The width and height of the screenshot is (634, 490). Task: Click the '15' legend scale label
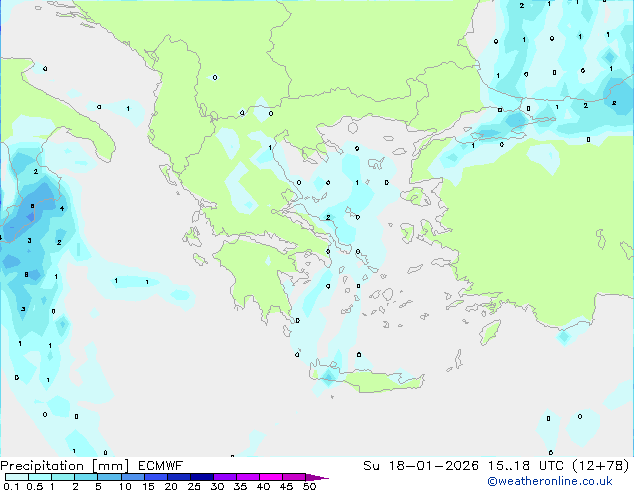click(148, 486)
